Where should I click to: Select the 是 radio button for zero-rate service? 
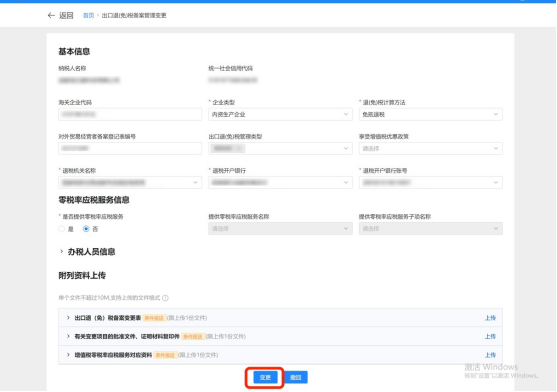[62, 229]
